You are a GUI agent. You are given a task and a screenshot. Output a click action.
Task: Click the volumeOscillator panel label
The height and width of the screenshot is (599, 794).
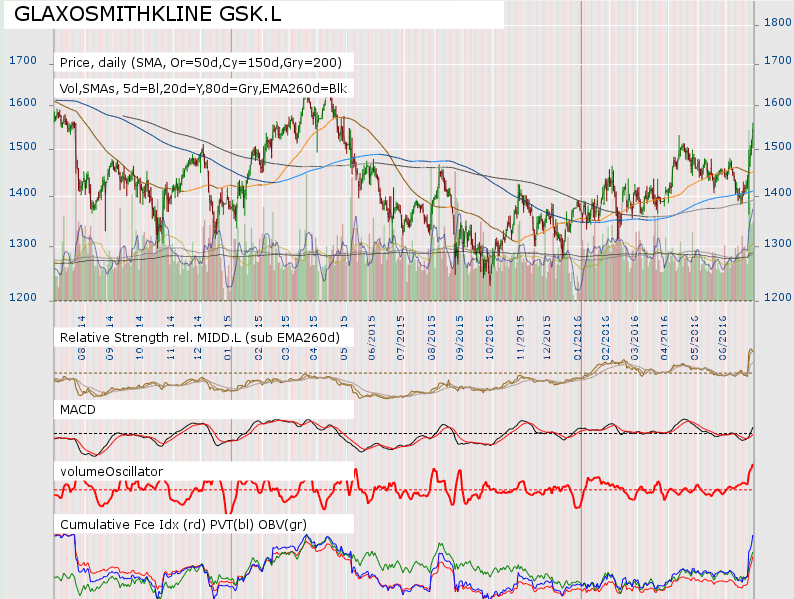(x=111, y=471)
